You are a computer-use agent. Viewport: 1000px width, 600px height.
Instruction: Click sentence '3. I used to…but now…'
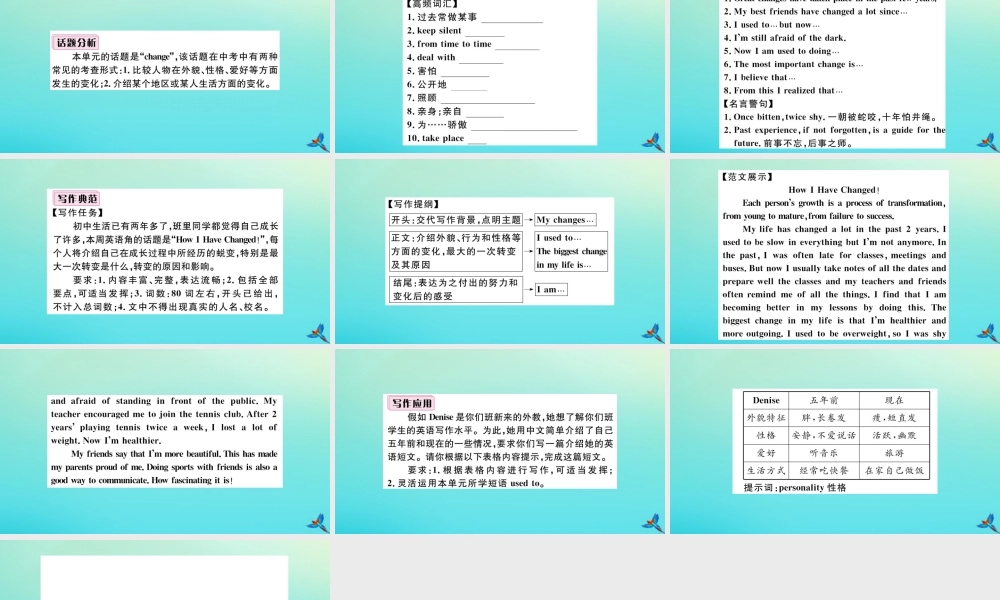pos(772,25)
